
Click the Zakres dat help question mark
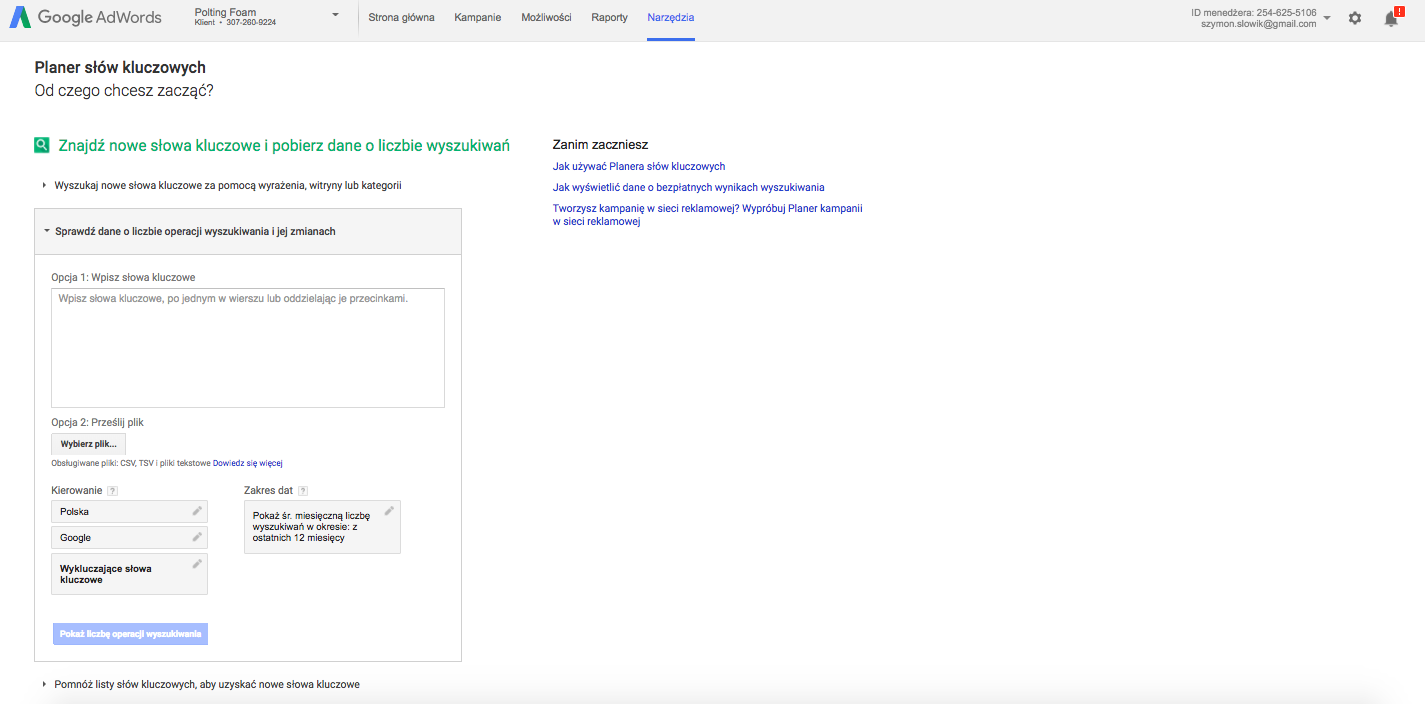click(x=303, y=491)
